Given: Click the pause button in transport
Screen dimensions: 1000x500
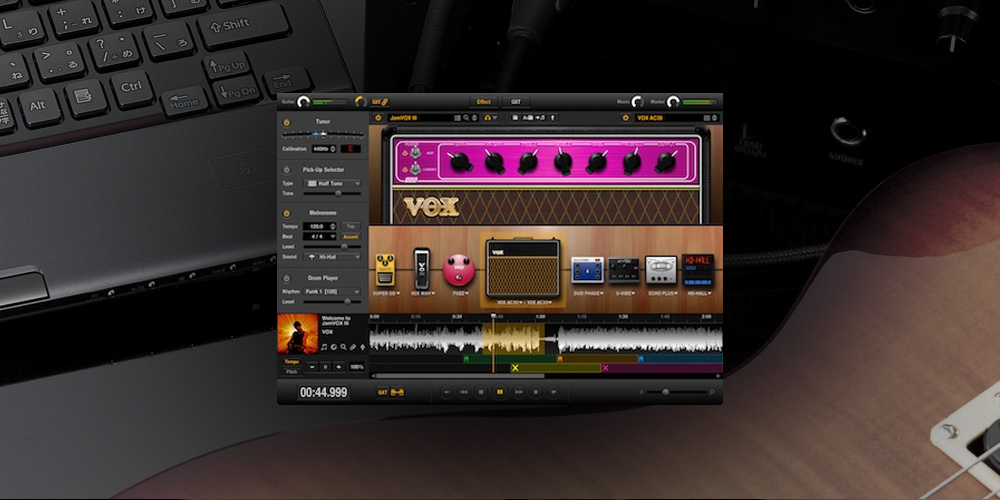Looking at the screenshot, I should click(x=500, y=392).
